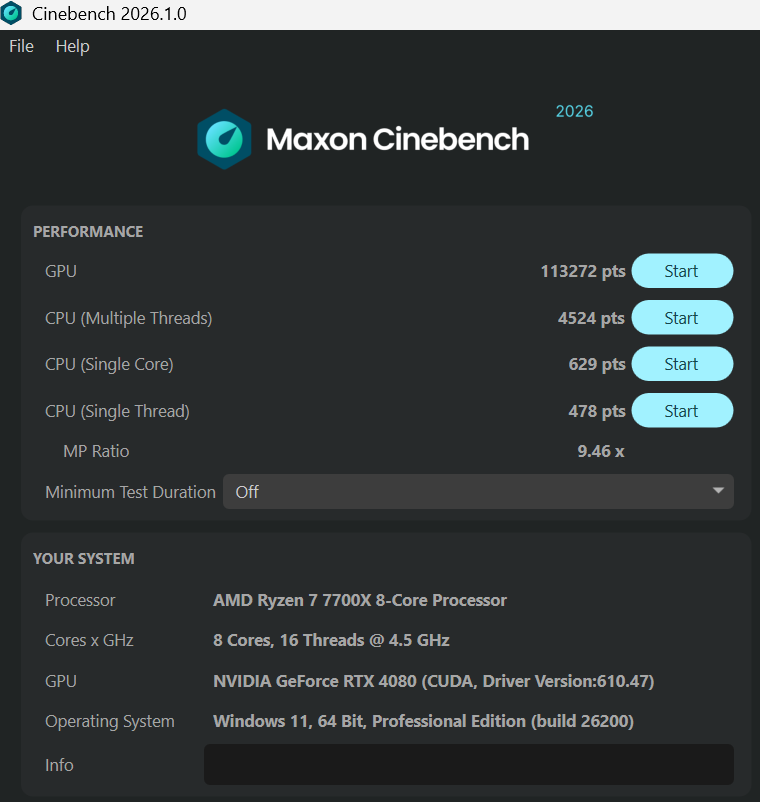760x802 pixels.
Task: Open the Minimum Test Duration dropdown showing Off
Action: pos(478,492)
